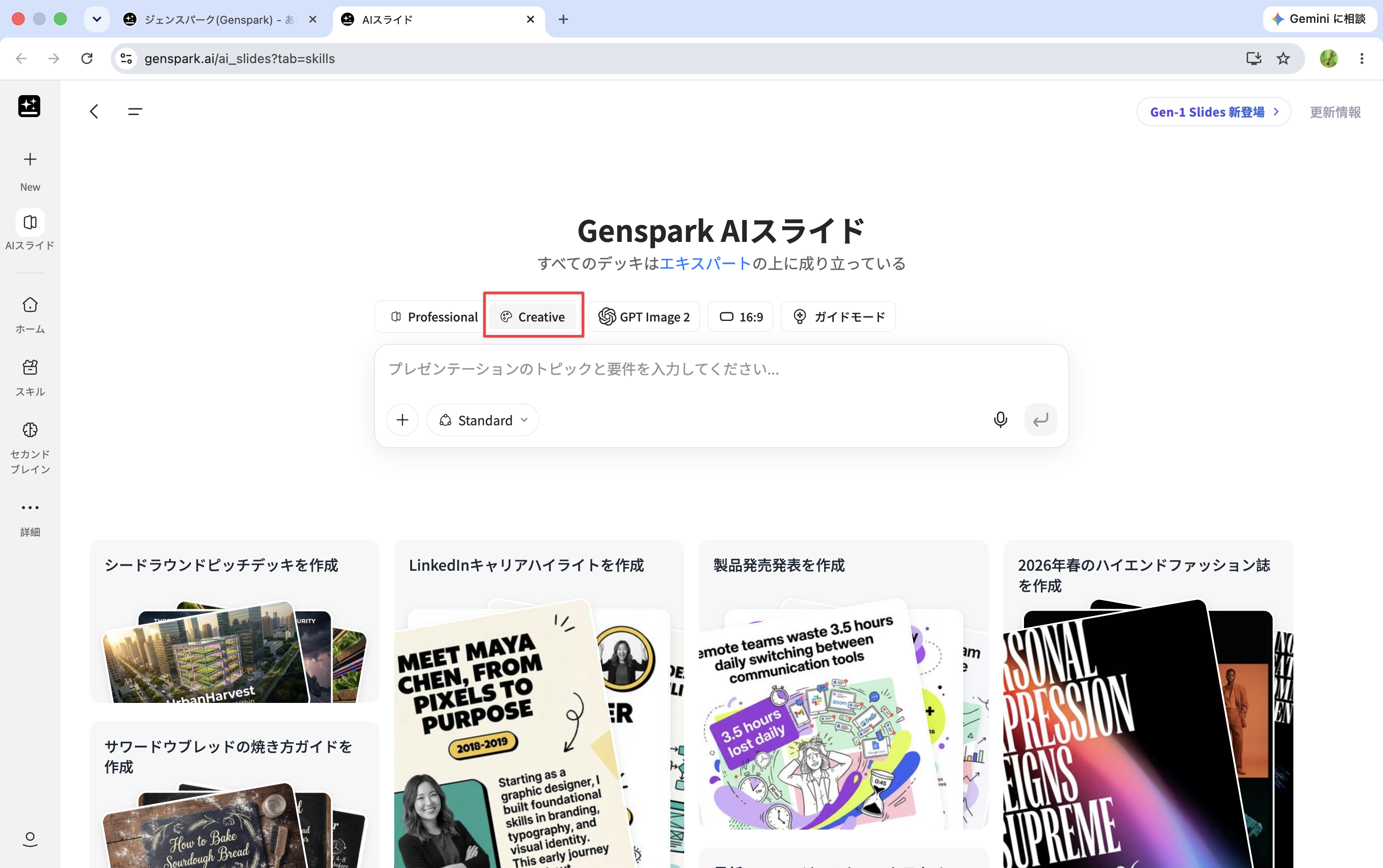
Task: Open the スキル skills icon in the sidebar
Action: 30,367
